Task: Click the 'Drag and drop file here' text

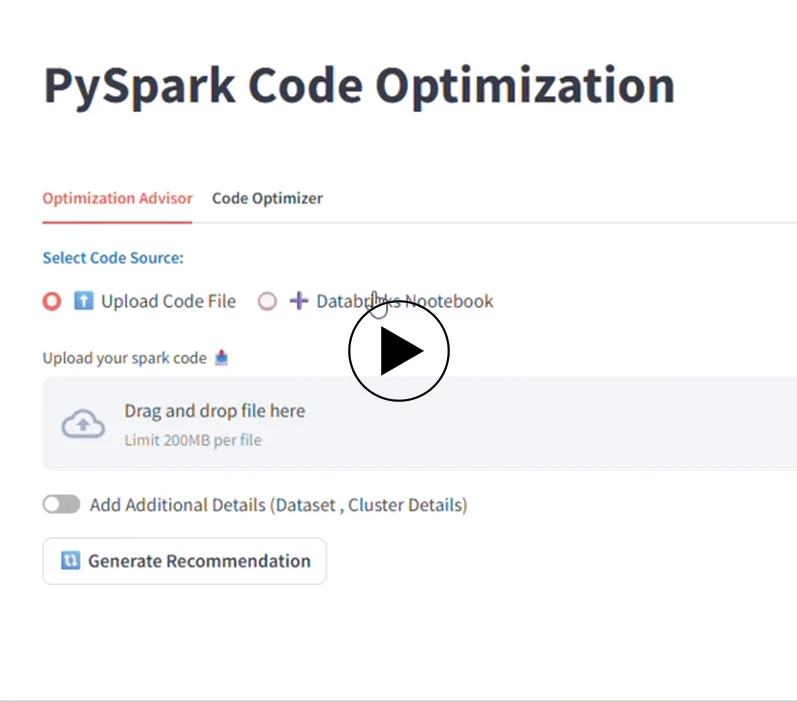Action: tap(214, 411)
